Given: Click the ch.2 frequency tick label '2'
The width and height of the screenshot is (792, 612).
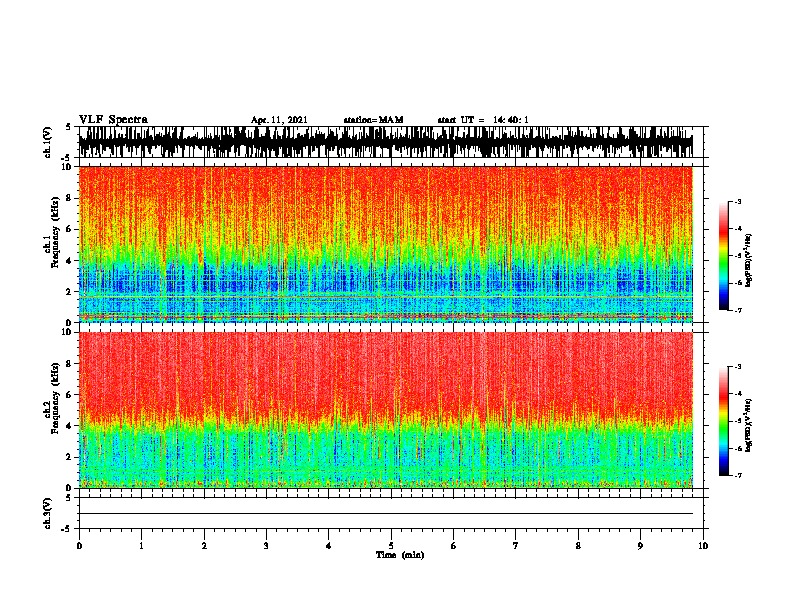Looking at the screenshot, I should click(x=69, y=457).
